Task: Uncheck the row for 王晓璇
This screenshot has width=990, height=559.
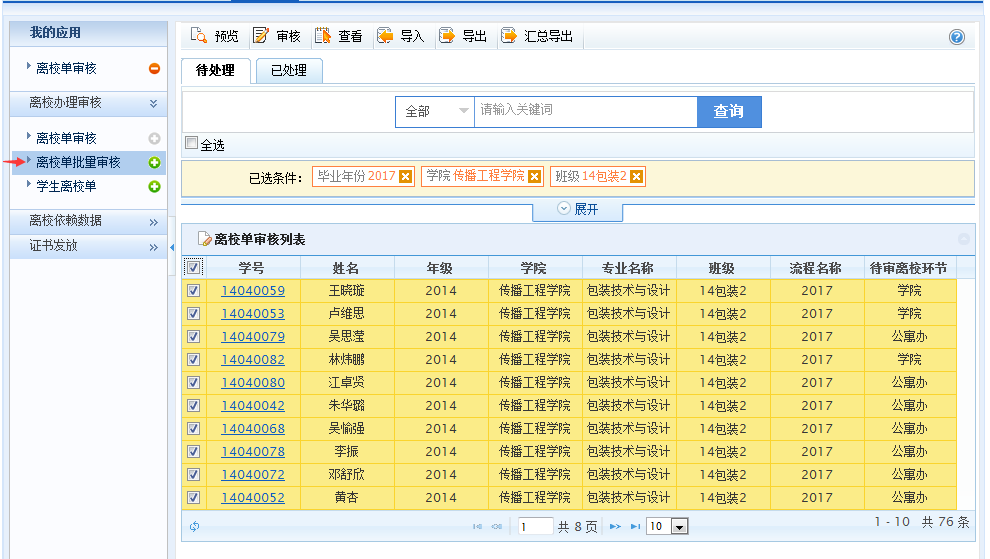Action: coord(193,291)
